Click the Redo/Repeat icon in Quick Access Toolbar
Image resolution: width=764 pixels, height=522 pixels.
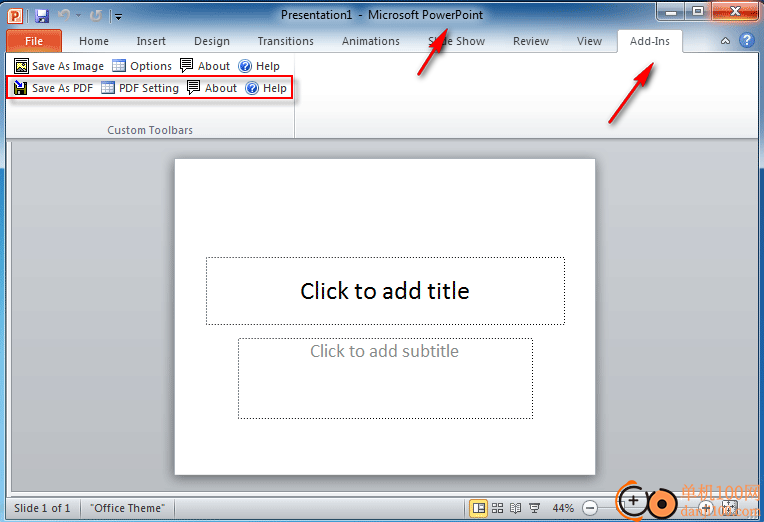(x=96, y=16)
